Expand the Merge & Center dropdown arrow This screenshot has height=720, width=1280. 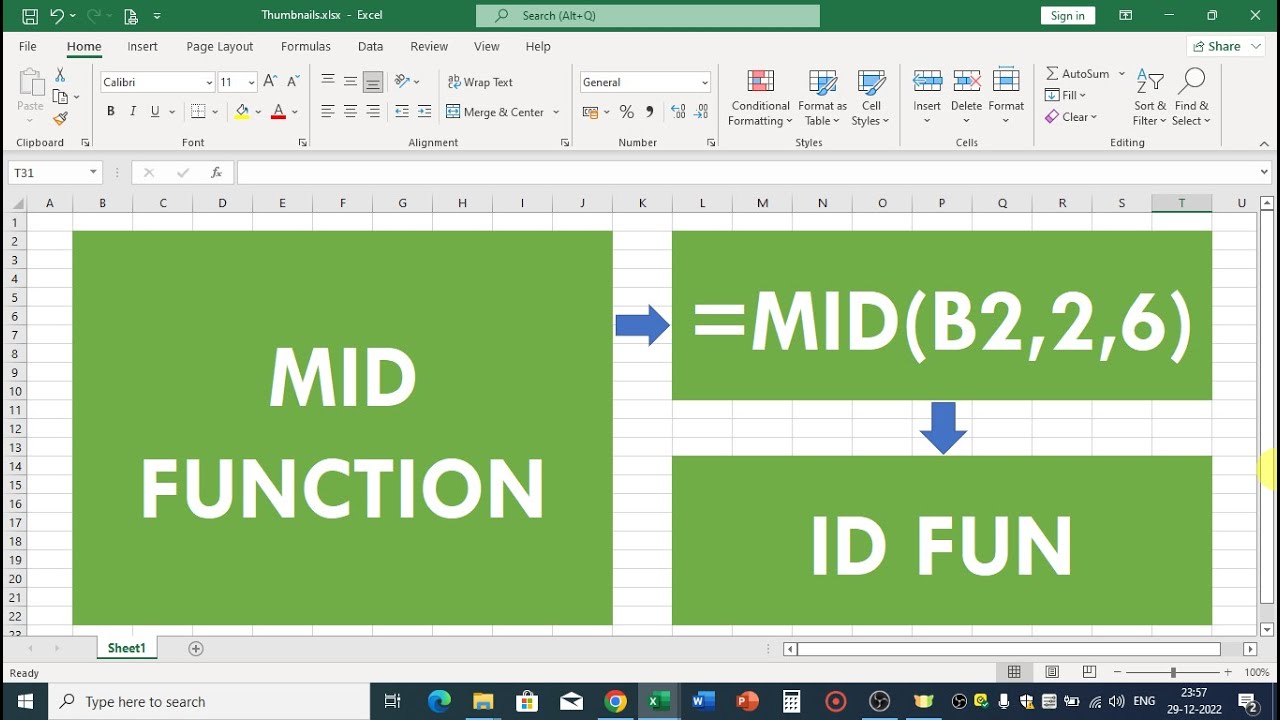[x=556, y=112]
